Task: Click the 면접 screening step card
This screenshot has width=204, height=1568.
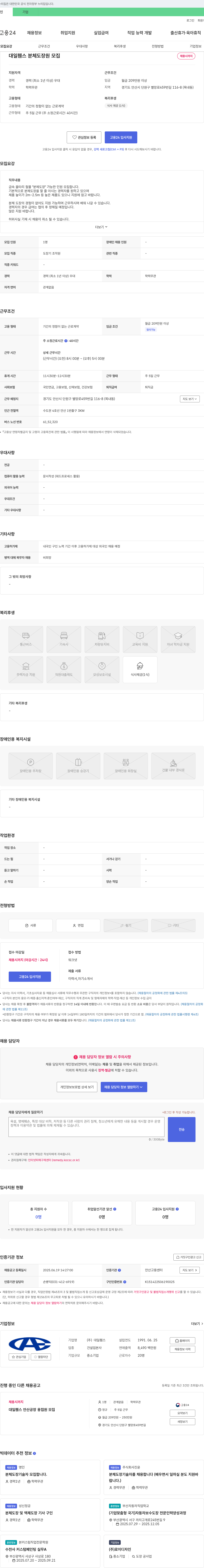Action: pyautogui.click(x=78, y=925)
